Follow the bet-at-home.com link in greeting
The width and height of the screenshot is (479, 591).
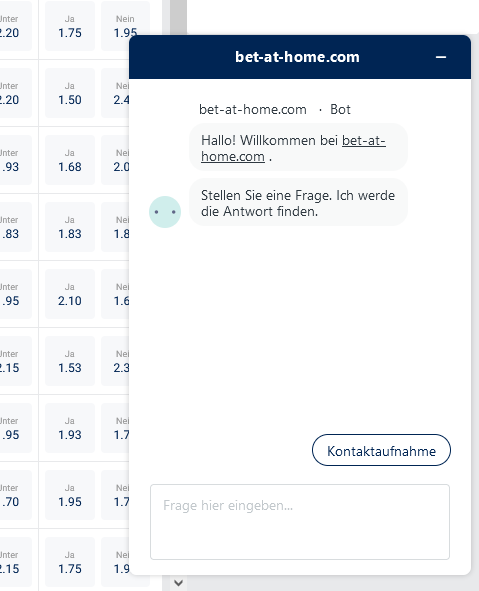coord(293,148)
